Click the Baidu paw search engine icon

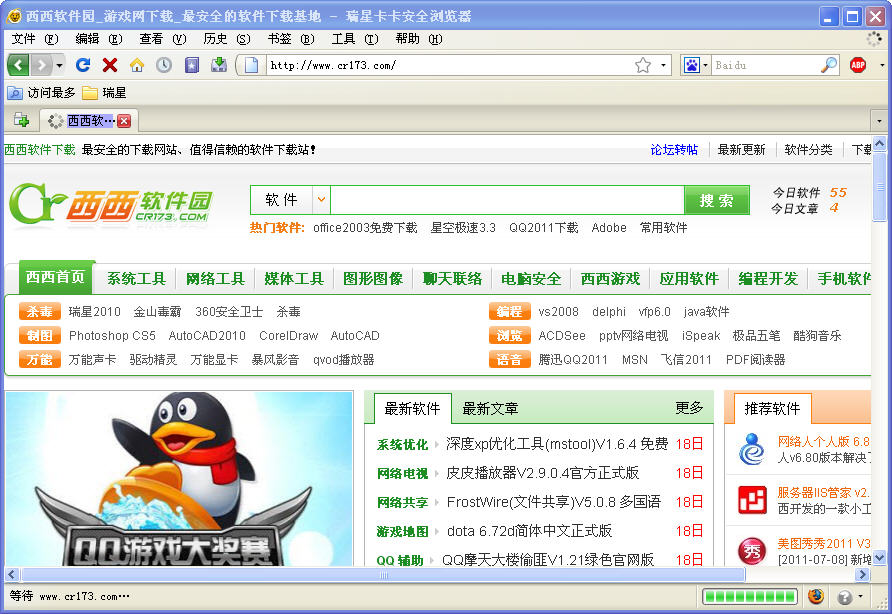click(691, 65)
